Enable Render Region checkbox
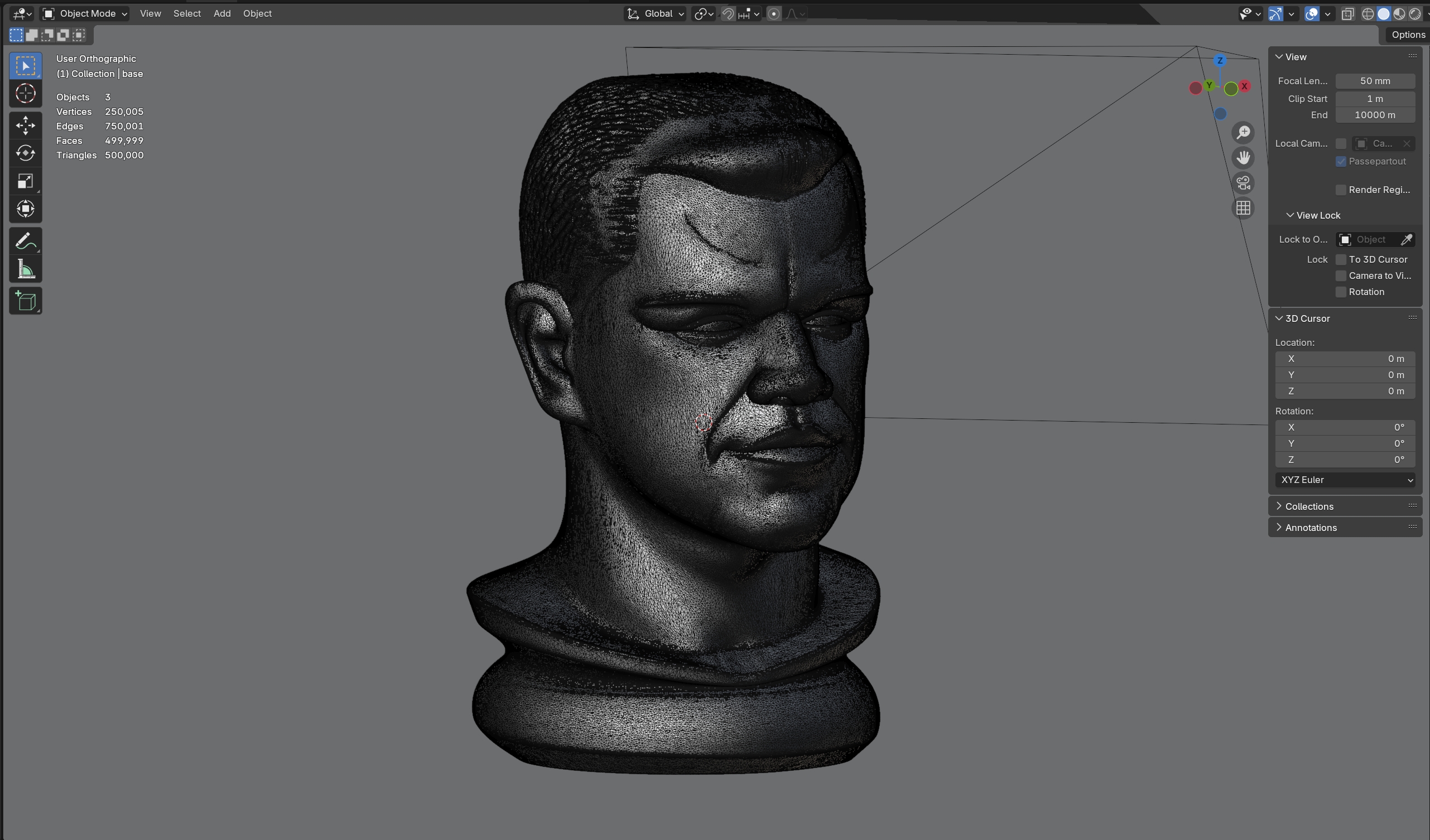This screenshot has width=1430, height=840. click(1341, 190)
